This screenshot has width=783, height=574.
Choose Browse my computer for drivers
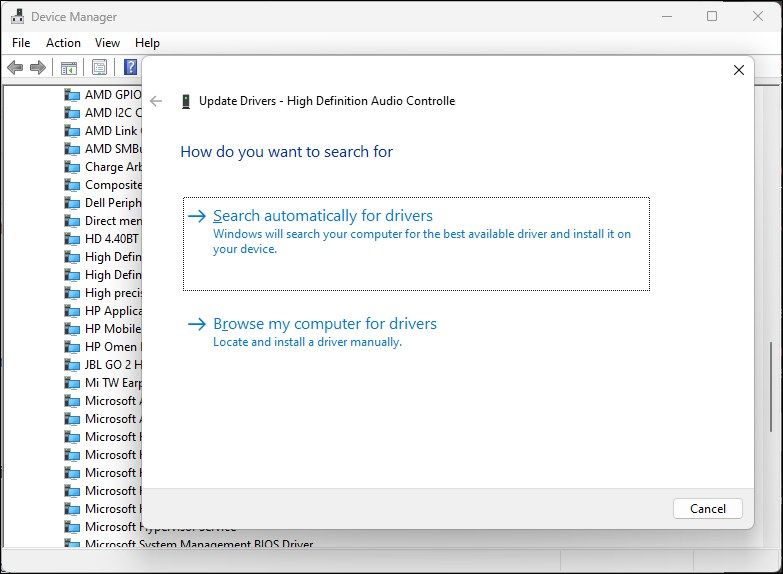click(x=325, y=324)
